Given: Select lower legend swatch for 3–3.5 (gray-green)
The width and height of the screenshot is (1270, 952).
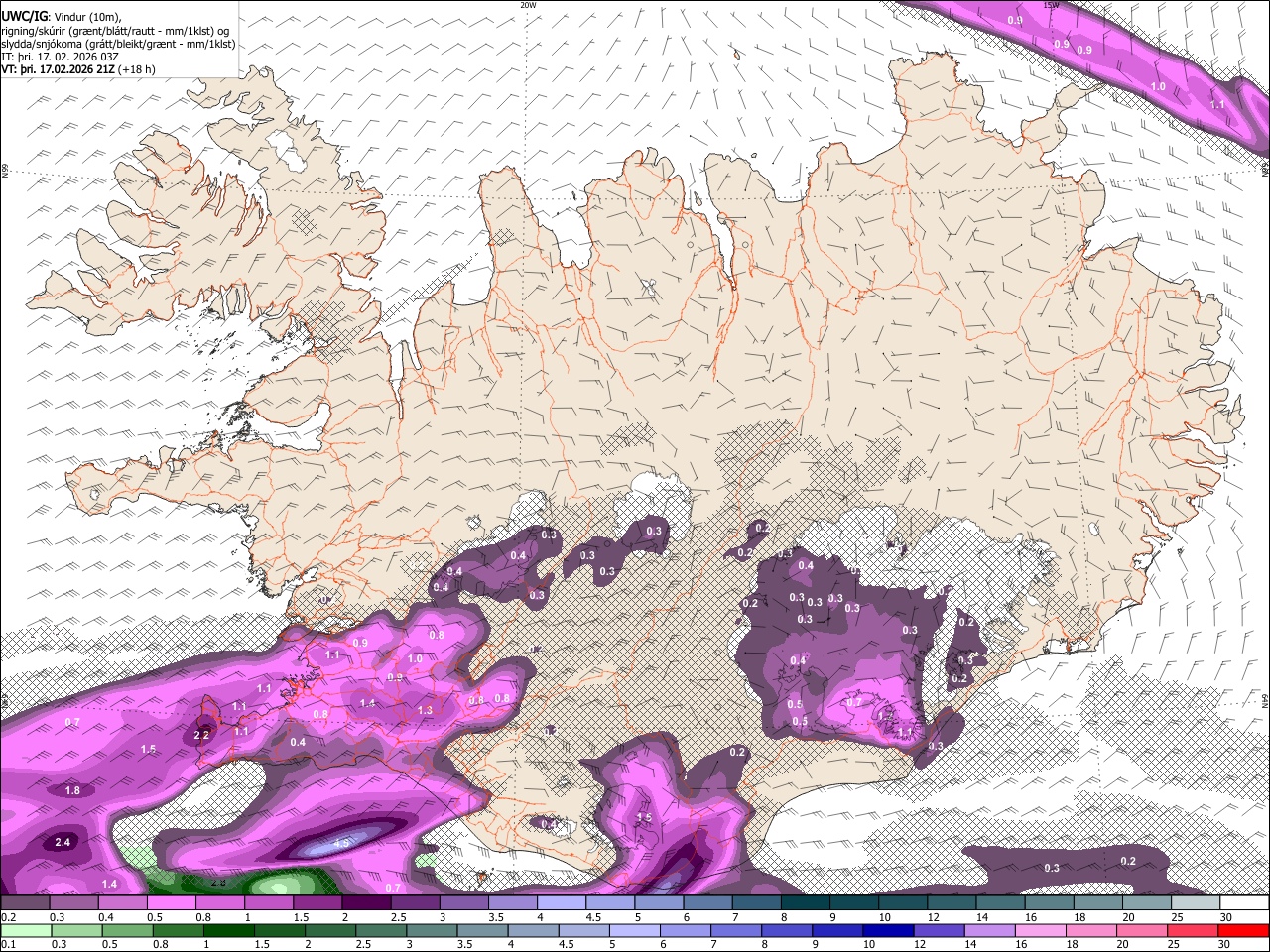Looking at the screenshot, I should [432, 930].
